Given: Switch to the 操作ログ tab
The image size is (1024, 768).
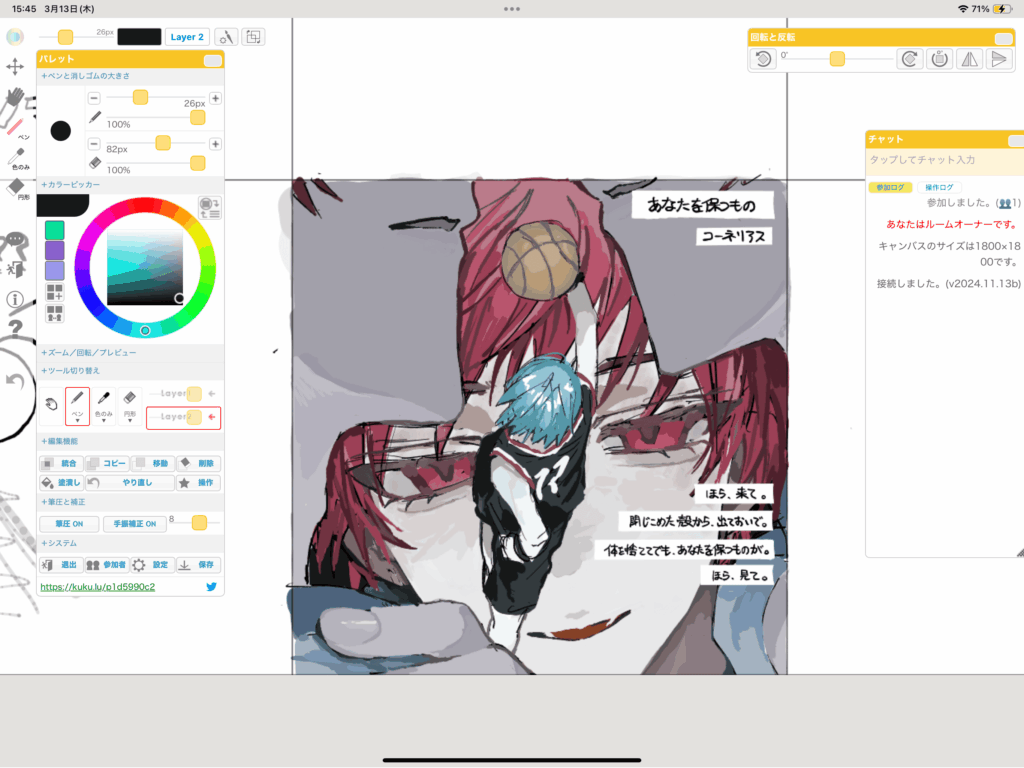Looking at the screenshot, I should pos(940,187).
